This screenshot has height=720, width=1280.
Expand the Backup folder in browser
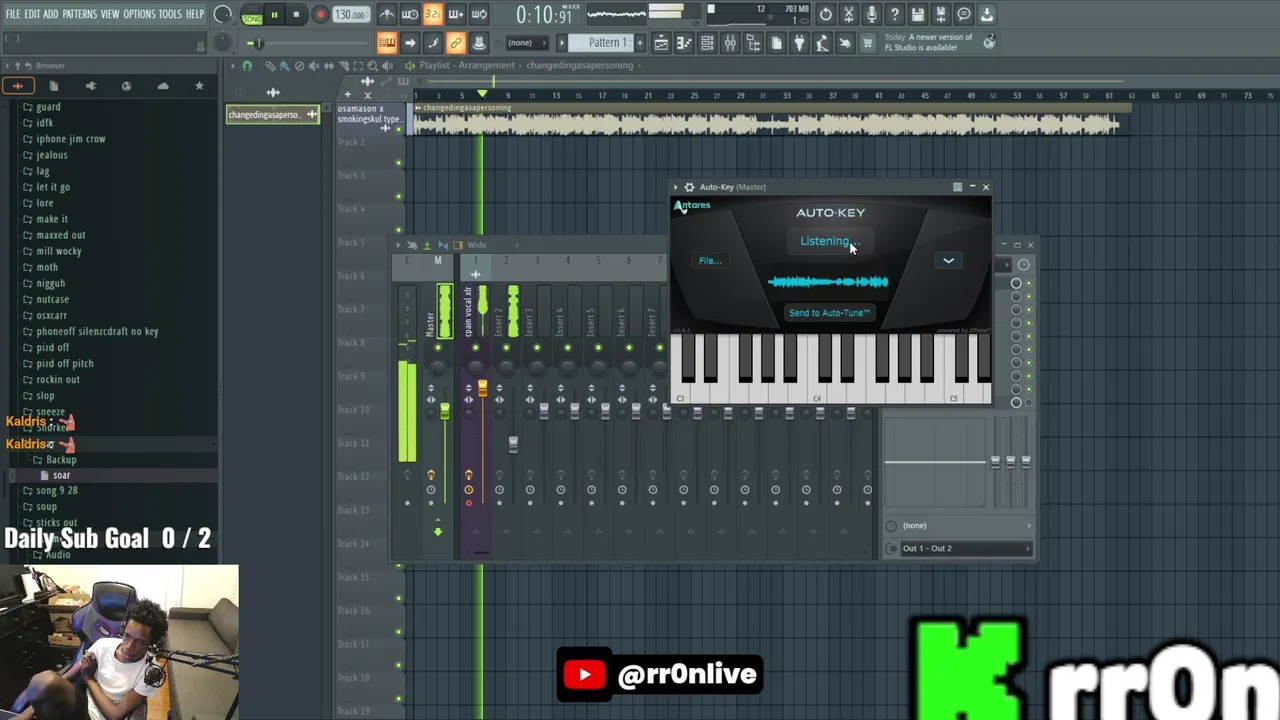61,460
